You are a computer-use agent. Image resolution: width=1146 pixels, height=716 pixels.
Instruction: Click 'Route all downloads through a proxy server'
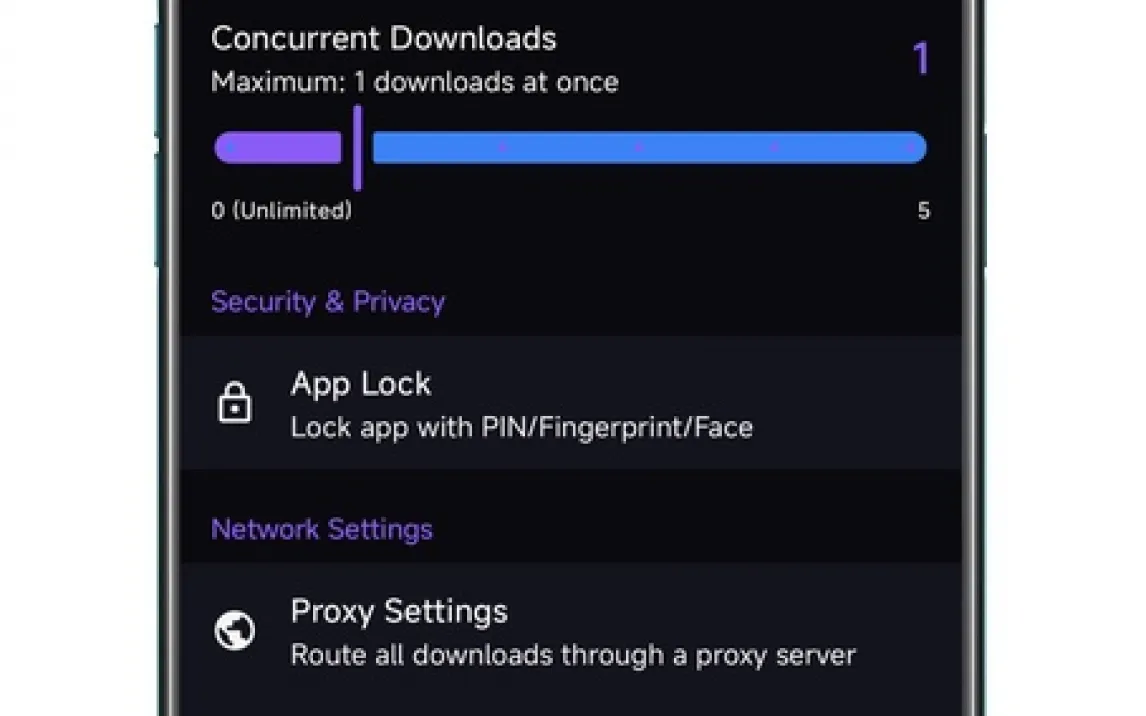pyautogui.click(x=573, y=656)
